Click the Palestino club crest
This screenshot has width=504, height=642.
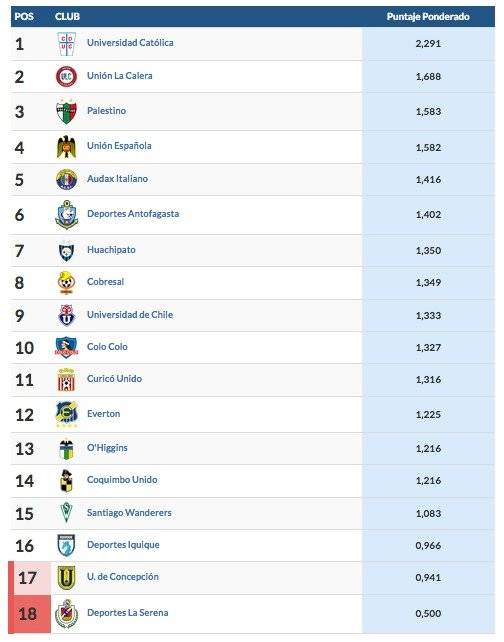pyautogui.click(x=66, y=111)
